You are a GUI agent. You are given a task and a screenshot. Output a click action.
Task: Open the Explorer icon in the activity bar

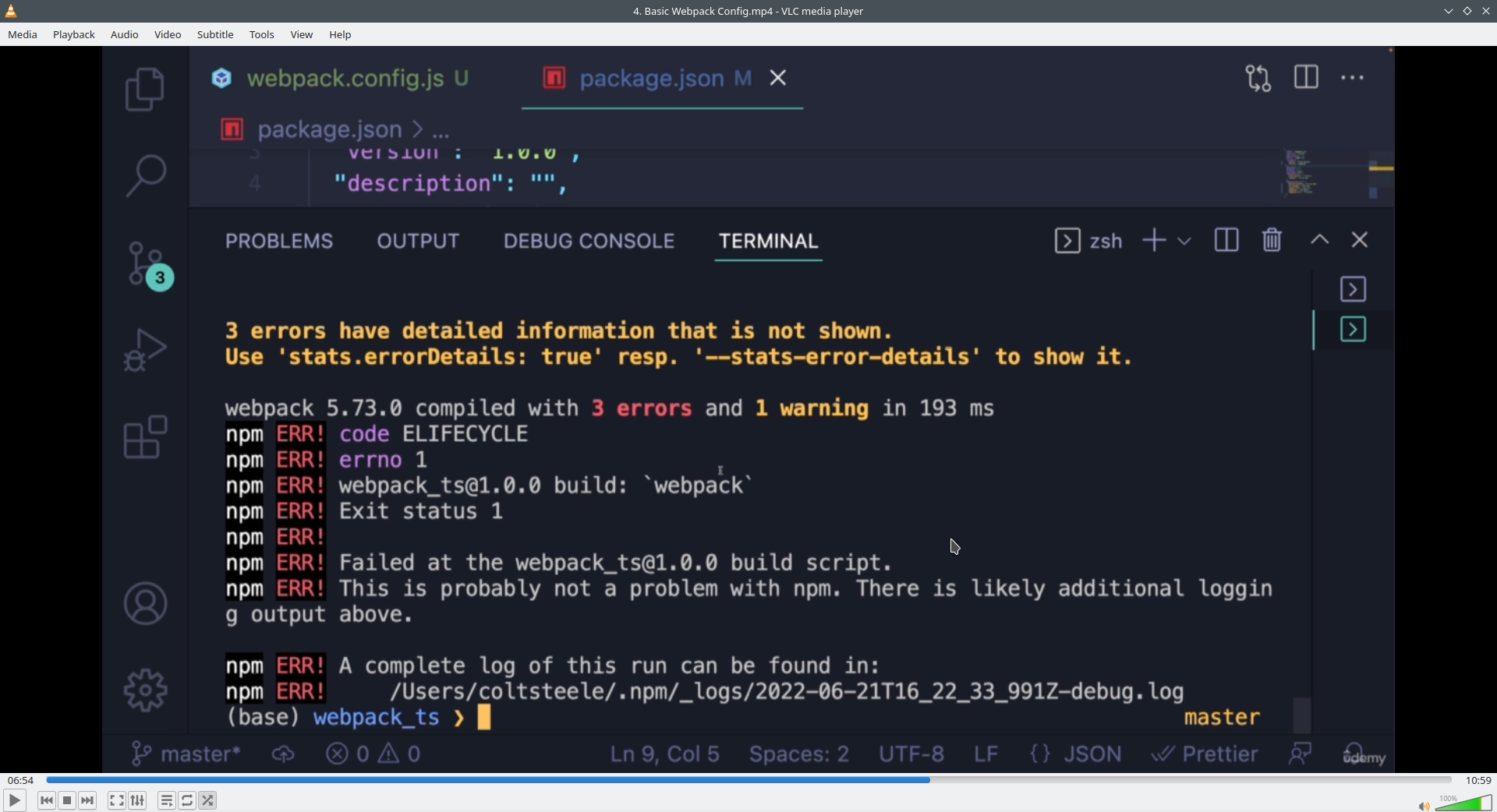145,88
